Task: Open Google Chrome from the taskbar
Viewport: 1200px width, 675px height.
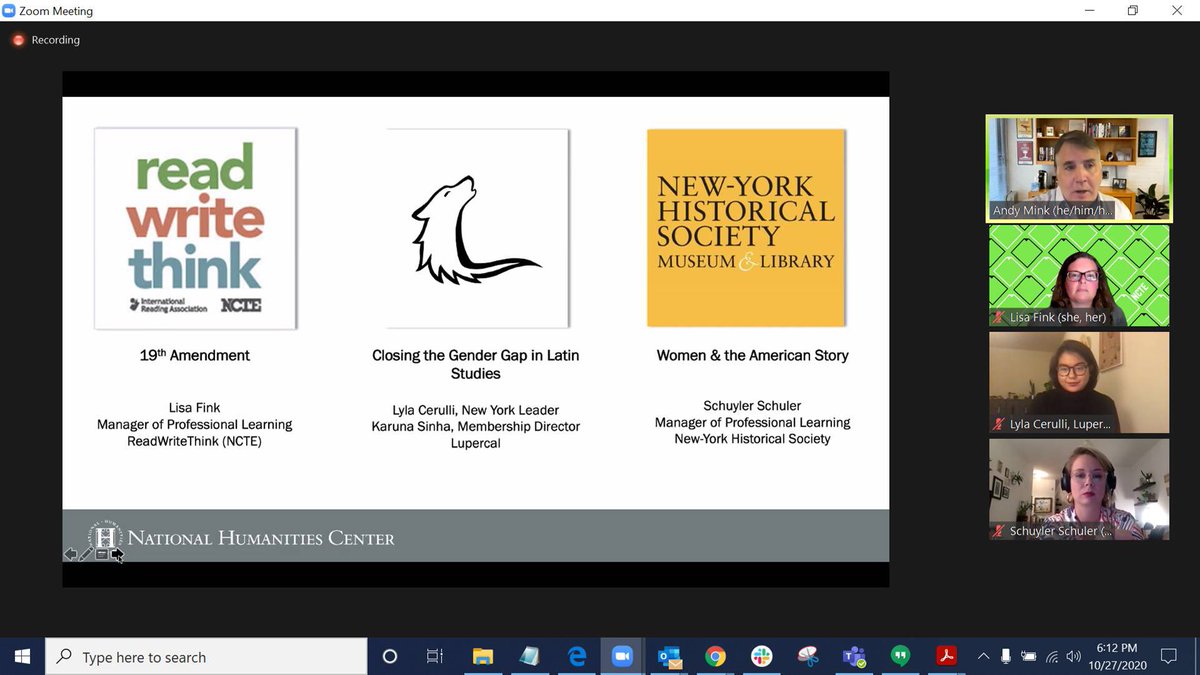Action: [715, 657]
